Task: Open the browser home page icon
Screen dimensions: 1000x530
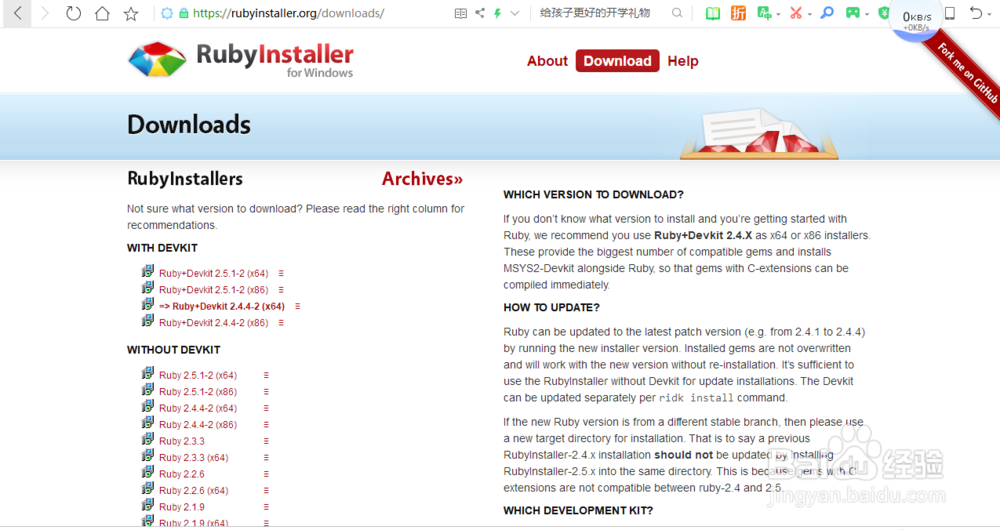Action: coord(102,13)
